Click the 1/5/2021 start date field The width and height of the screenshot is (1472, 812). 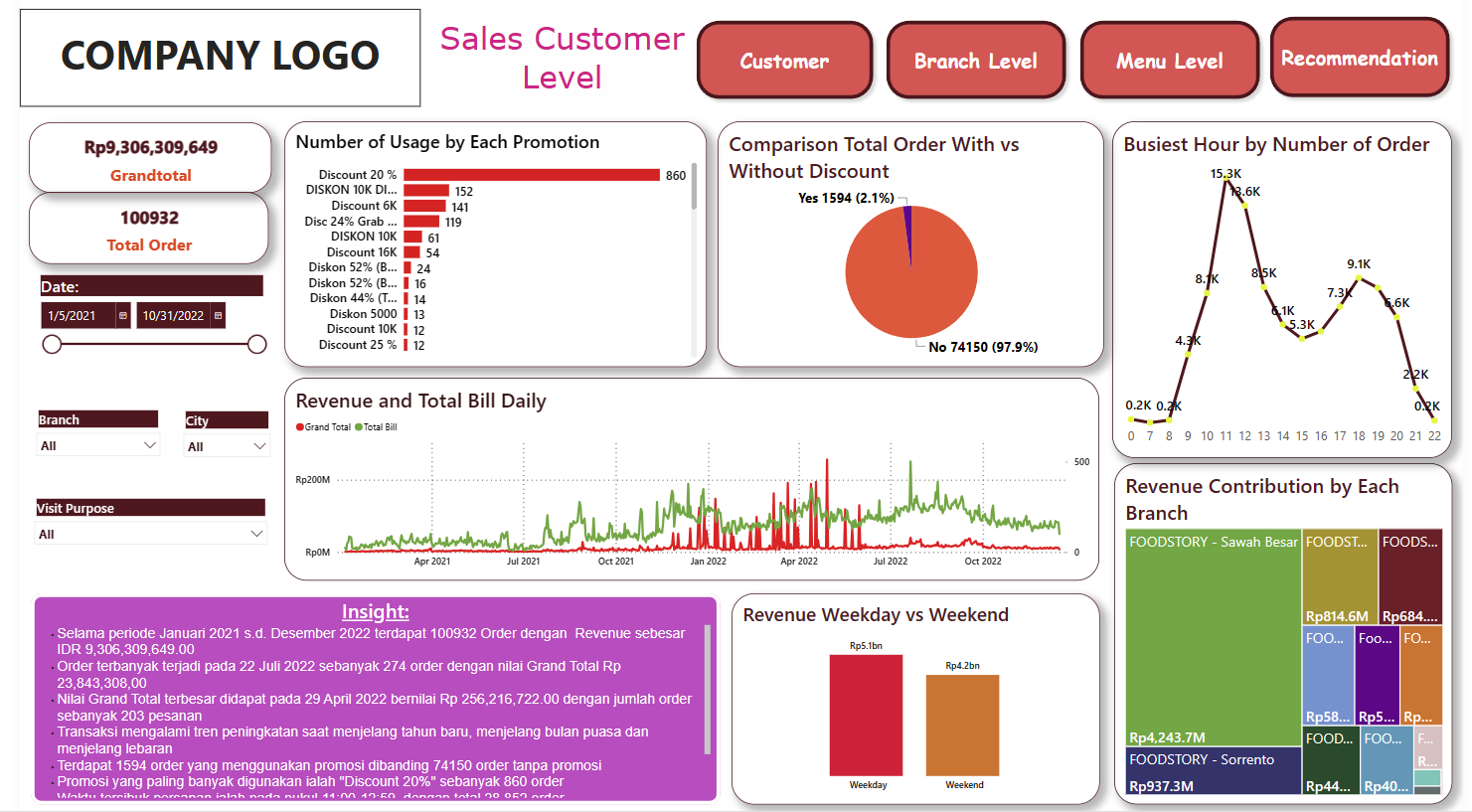click(79, 316)
